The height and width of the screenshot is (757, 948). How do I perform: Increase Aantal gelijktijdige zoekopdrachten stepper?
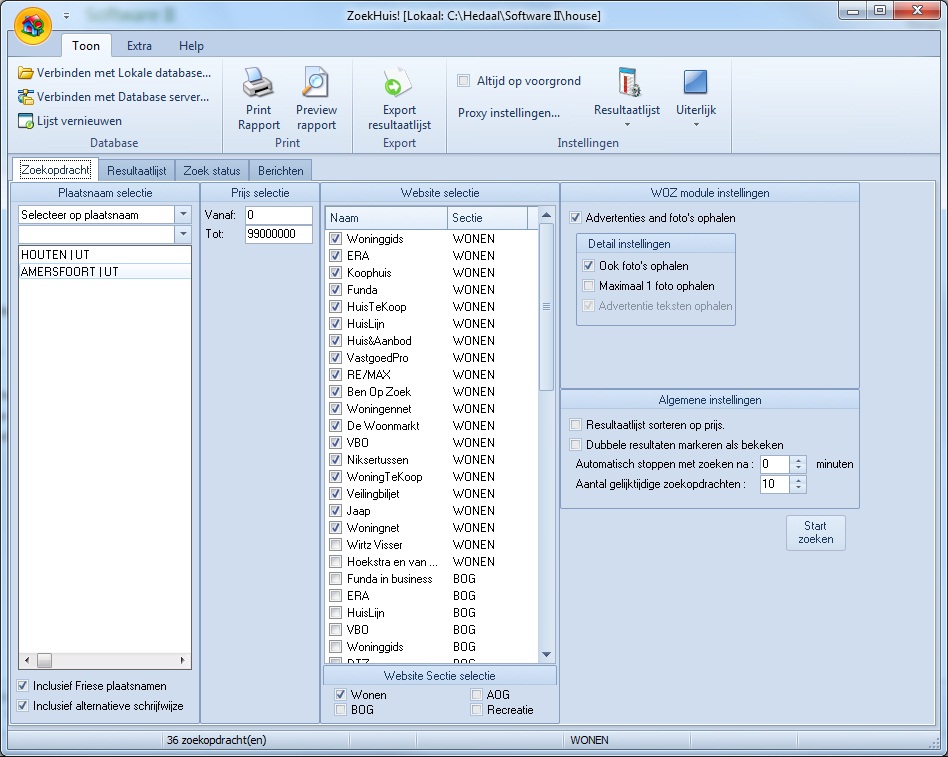[798, 479]
